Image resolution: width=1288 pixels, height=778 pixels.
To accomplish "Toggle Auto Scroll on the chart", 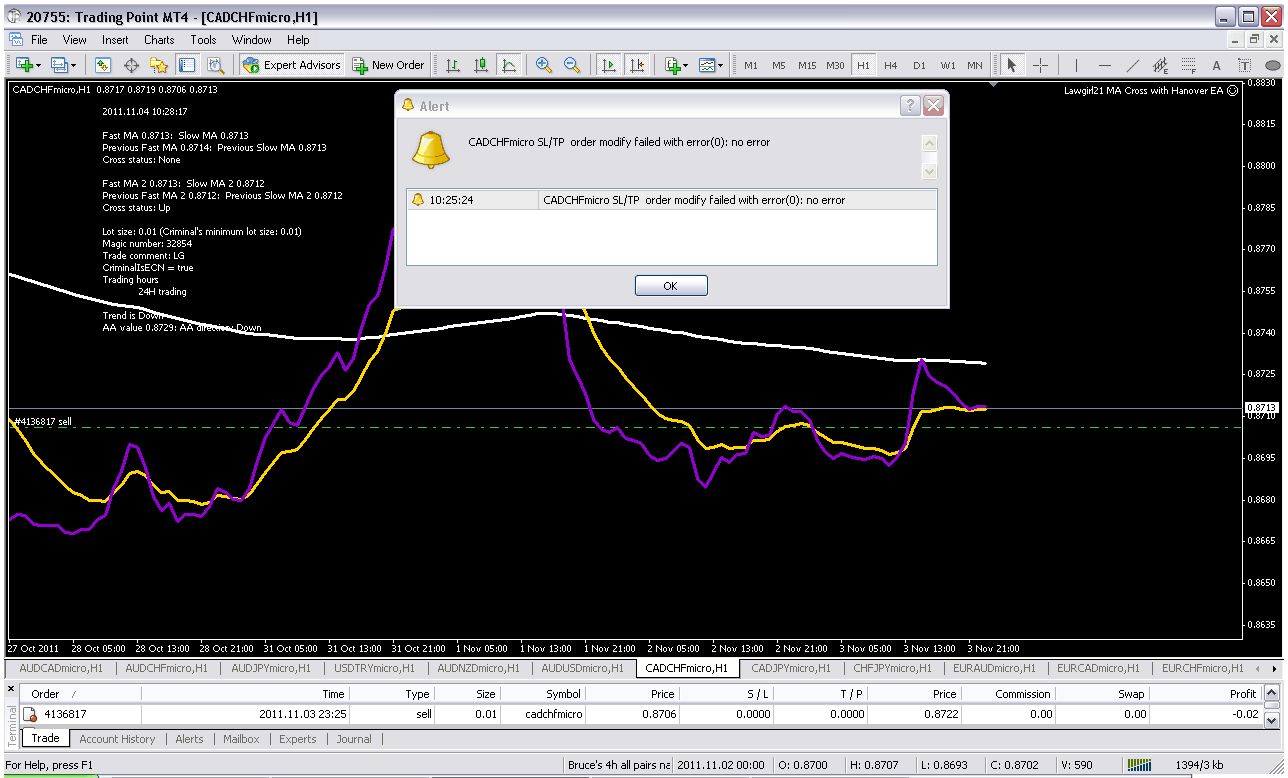I will pyautogui.click(x=608, y=65).
